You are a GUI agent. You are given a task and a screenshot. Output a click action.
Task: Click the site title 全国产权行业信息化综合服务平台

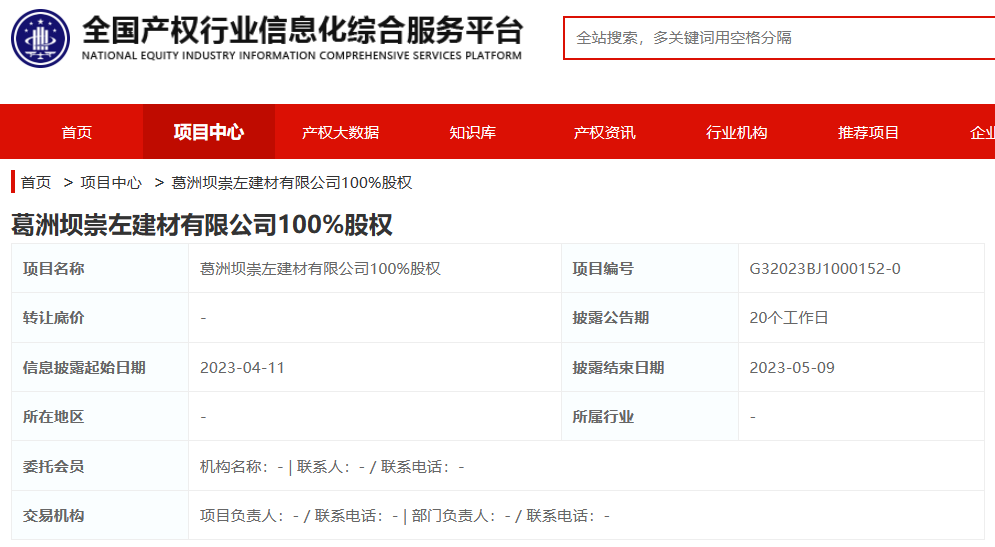click(303, 29)
